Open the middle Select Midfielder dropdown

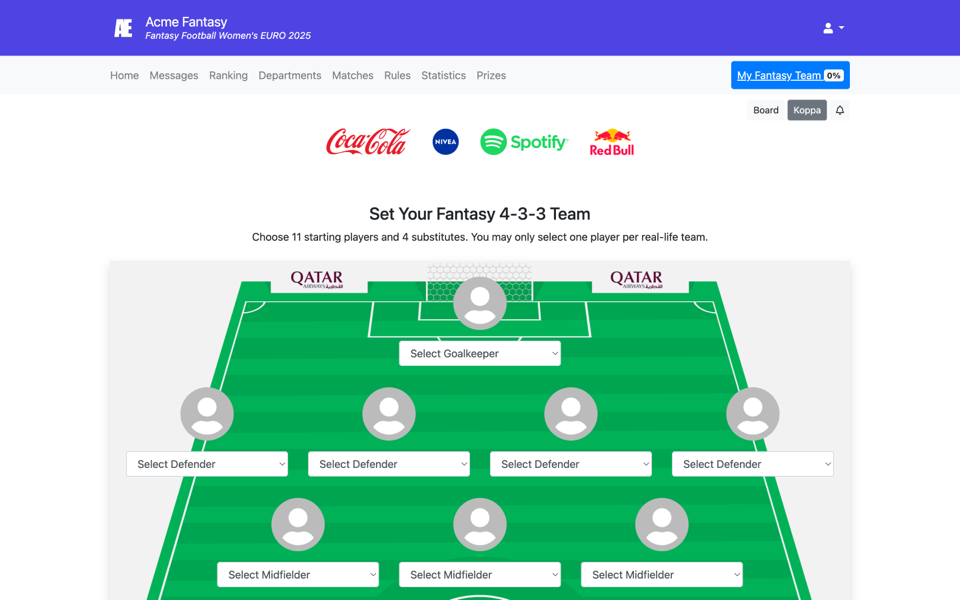480,574
